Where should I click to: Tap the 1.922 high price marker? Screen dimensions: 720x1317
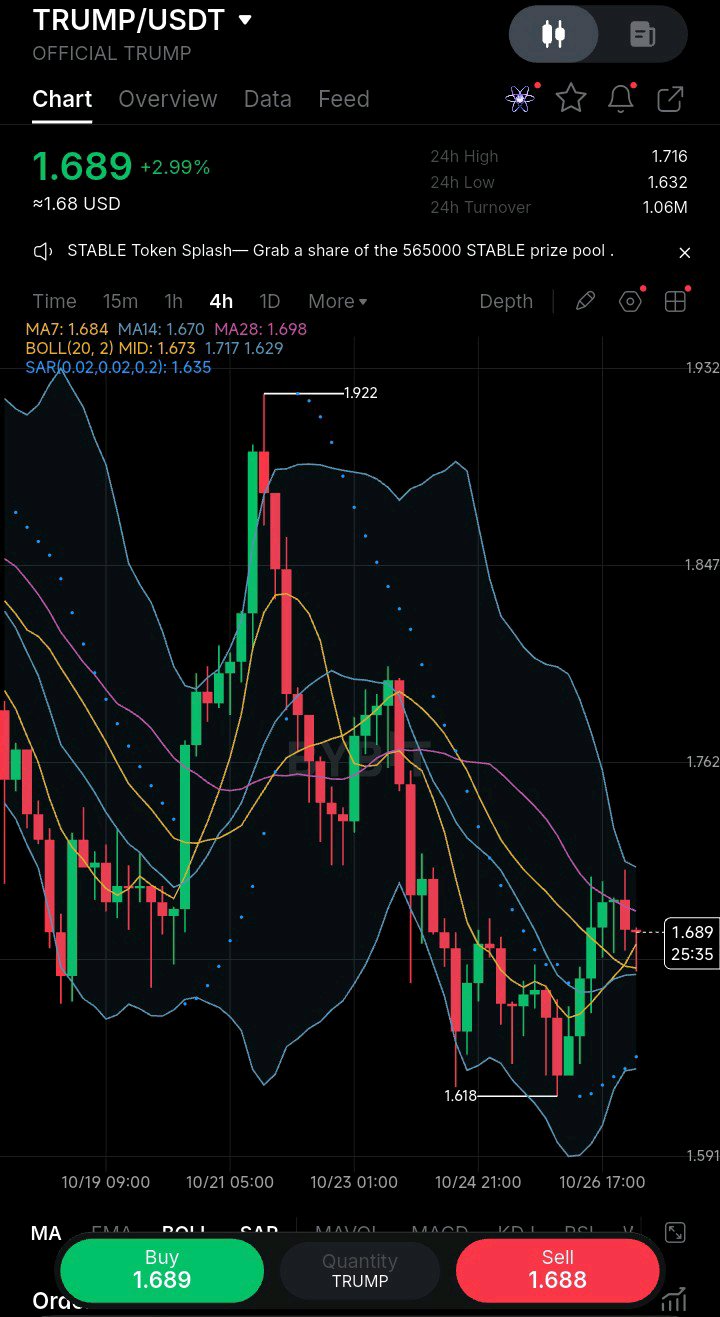click(360, 393)
